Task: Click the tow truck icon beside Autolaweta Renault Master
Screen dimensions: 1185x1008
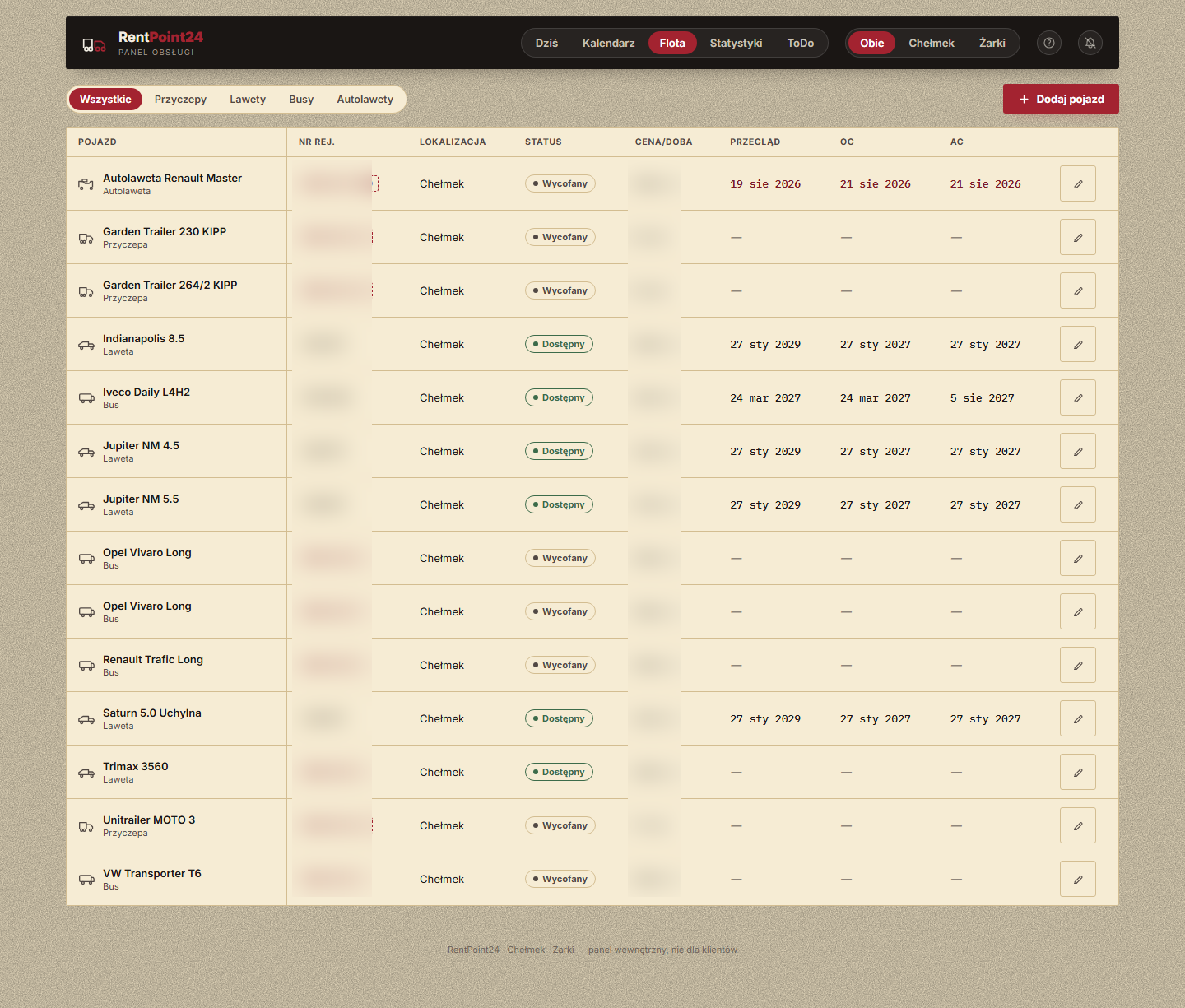Action: [86, 184]
